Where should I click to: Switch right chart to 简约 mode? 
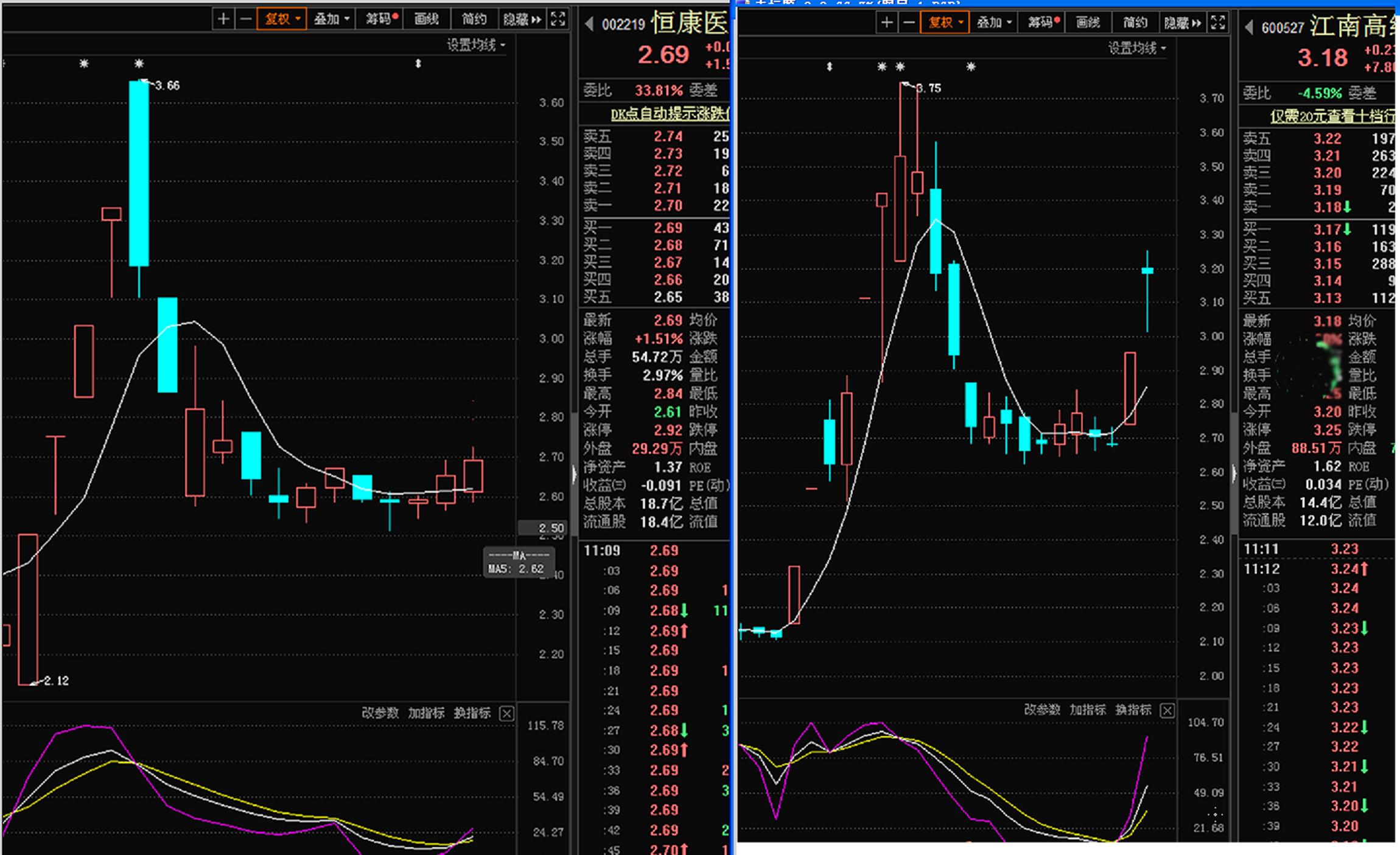(x=1135, y=23)
